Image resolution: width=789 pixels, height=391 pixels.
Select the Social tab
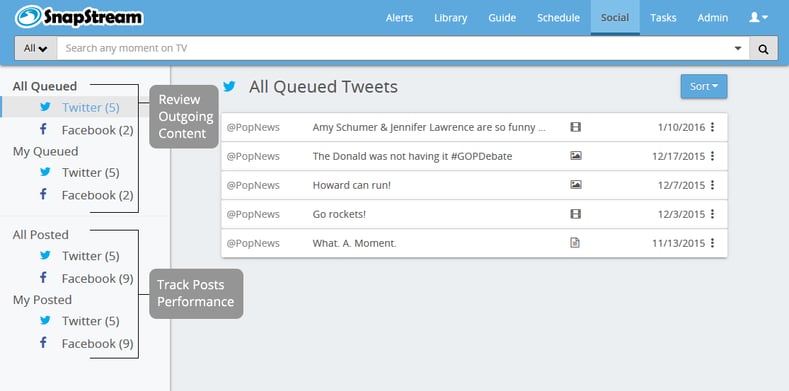(x=615, y=18)
